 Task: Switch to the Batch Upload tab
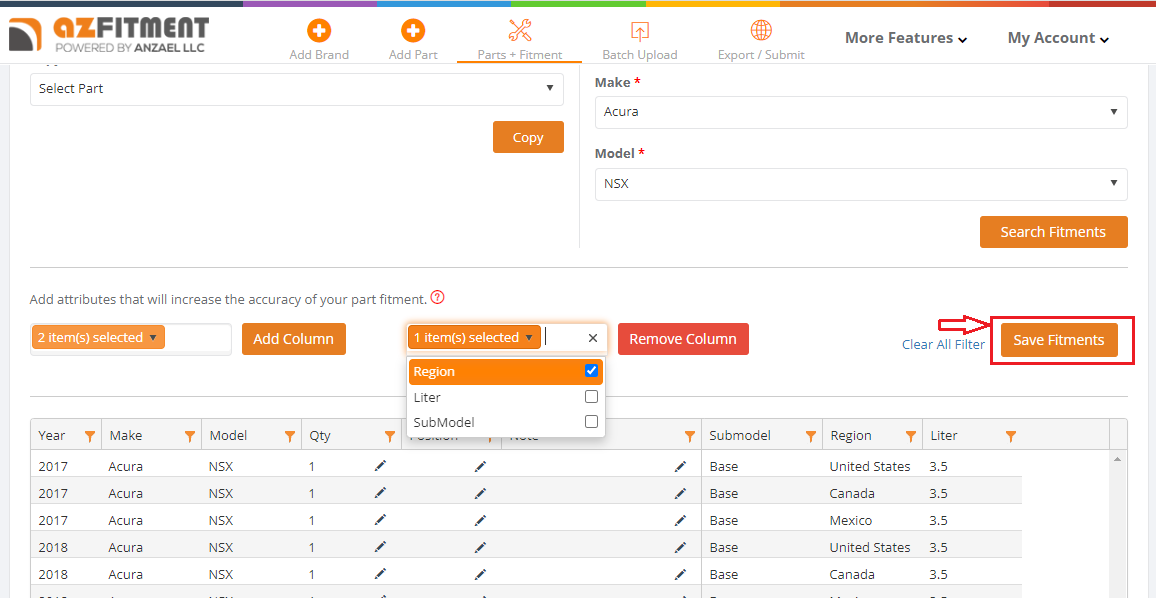(x=640, y=40)
